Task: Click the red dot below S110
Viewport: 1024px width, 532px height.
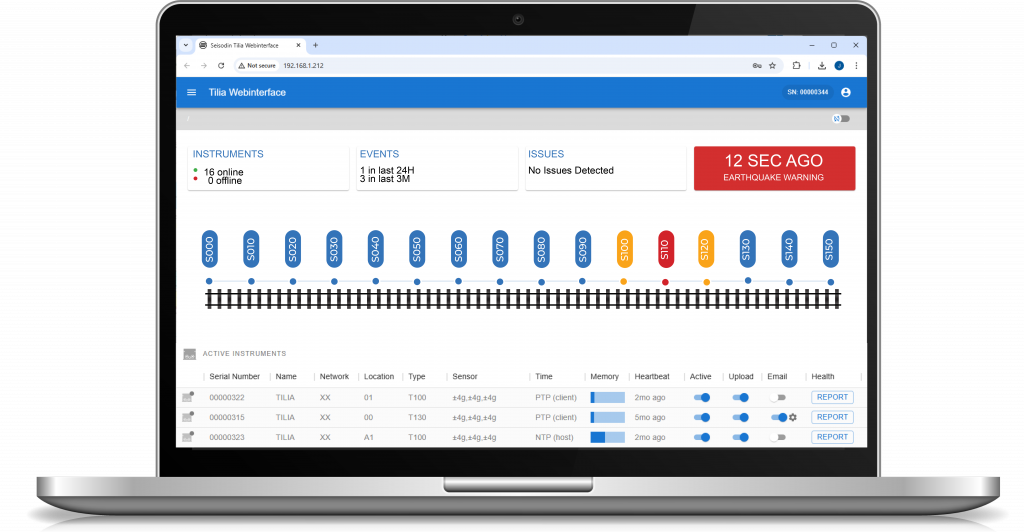Action: (665, 282)
